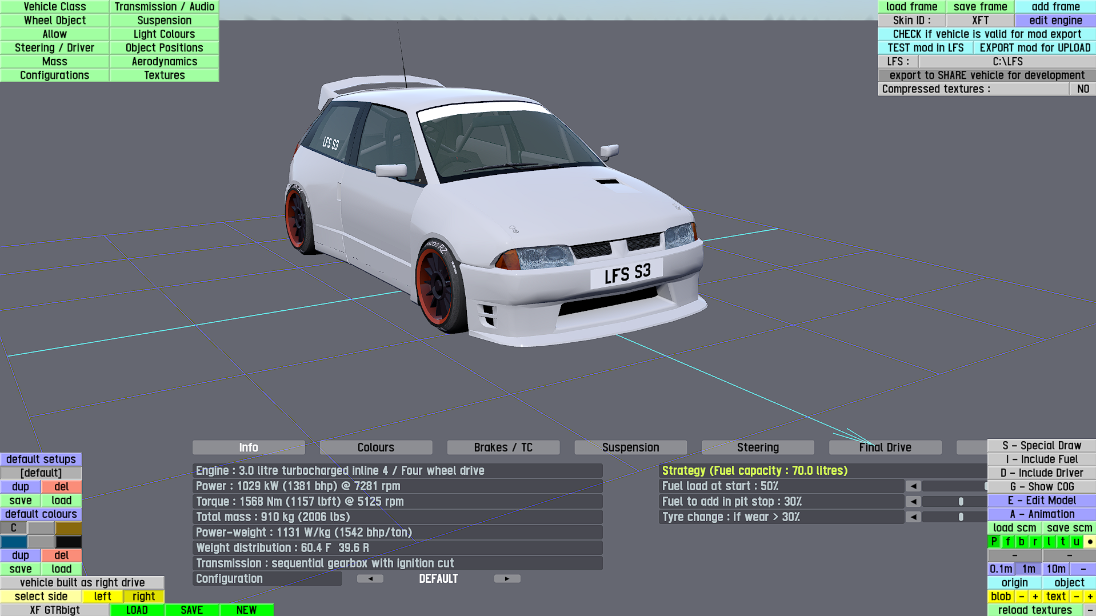Click the Skin ID XFT field
Image resolution: width=1096 pixels, height=616 pixels.
[980, 20]
